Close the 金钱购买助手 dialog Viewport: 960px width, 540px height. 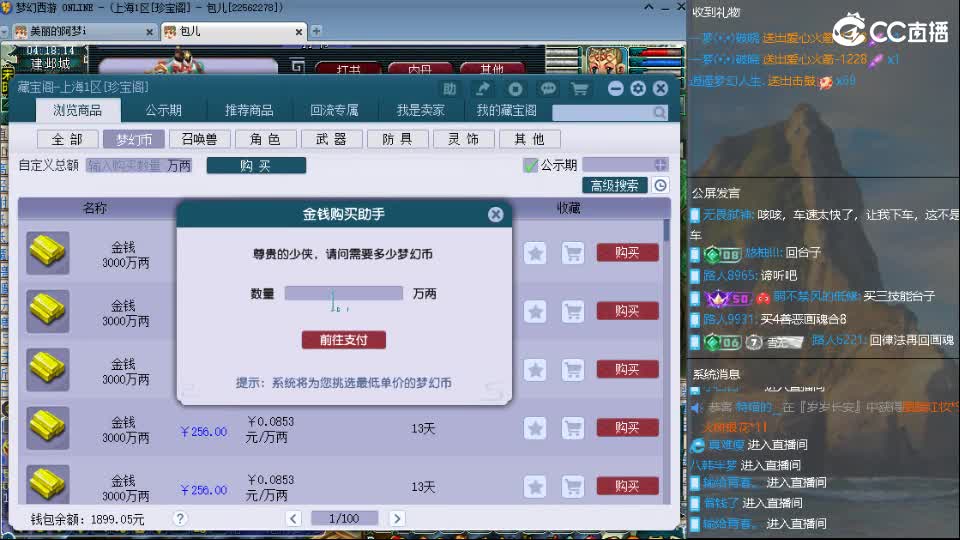[495, 214]
